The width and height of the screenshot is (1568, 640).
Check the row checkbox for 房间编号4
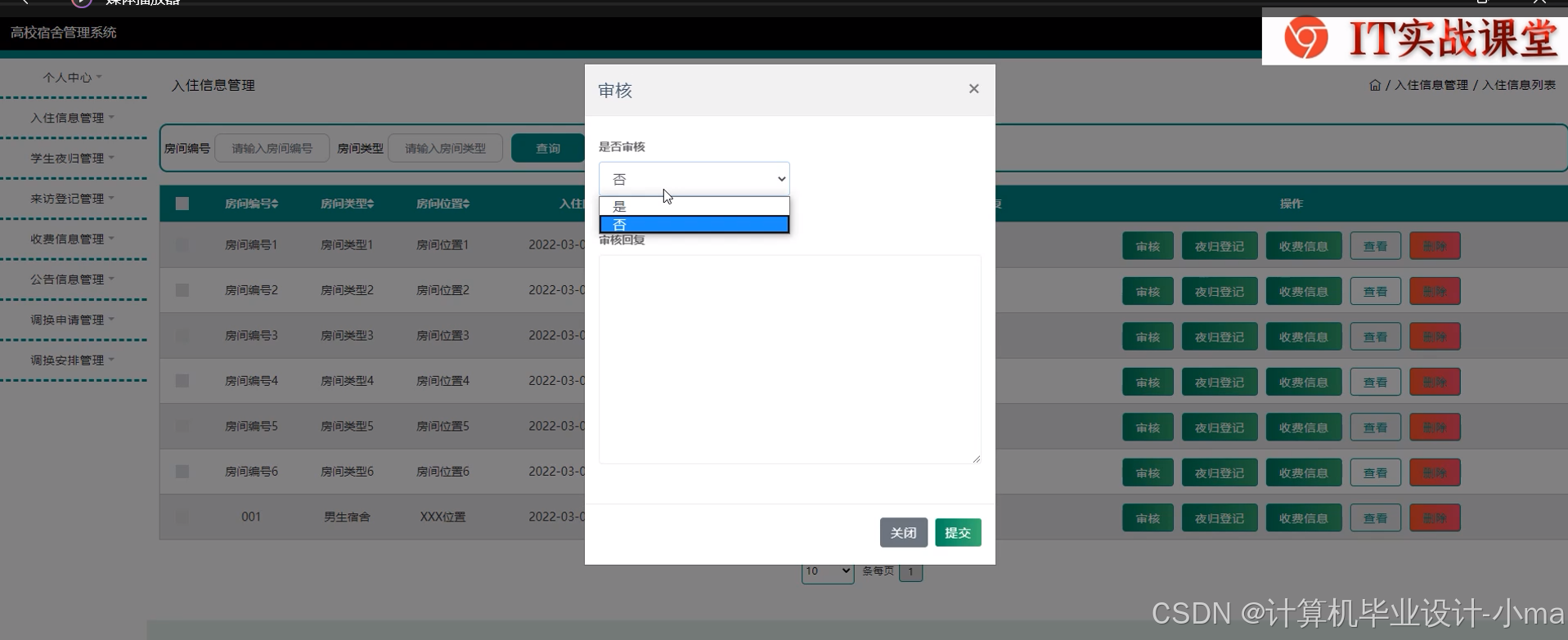[x=182, y=381]
